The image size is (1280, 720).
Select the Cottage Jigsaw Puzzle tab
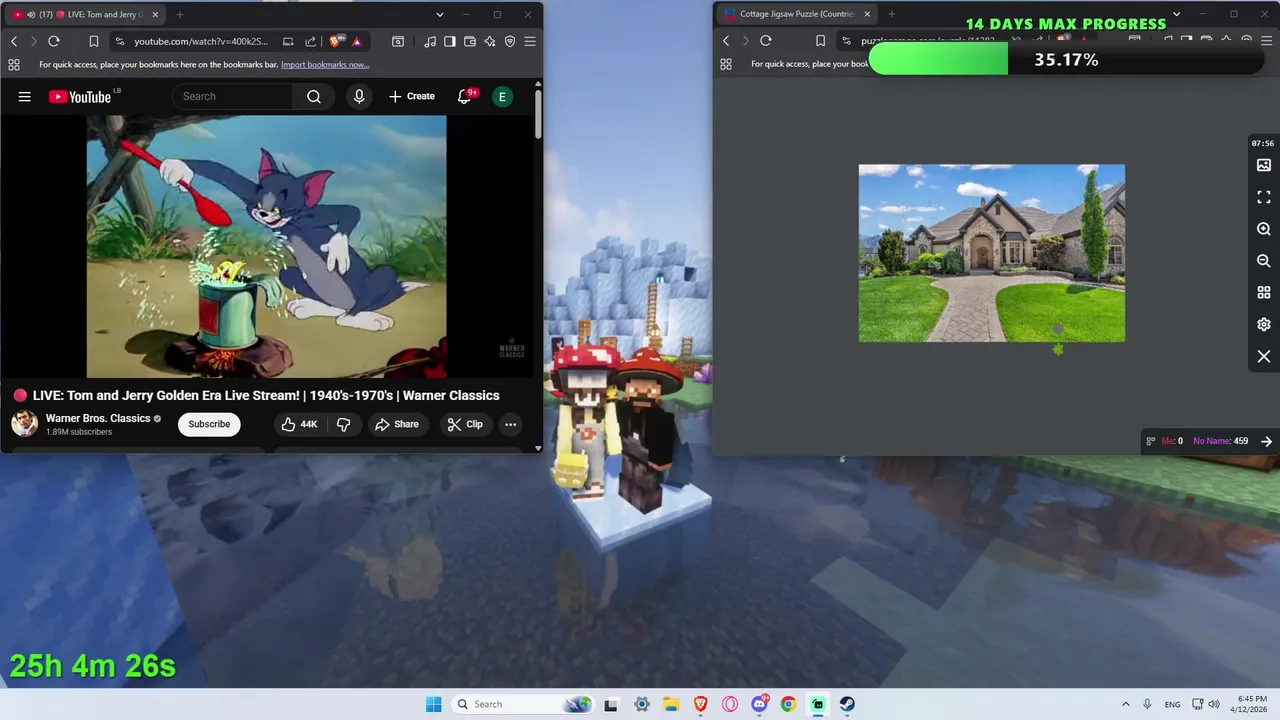(798, 14)
